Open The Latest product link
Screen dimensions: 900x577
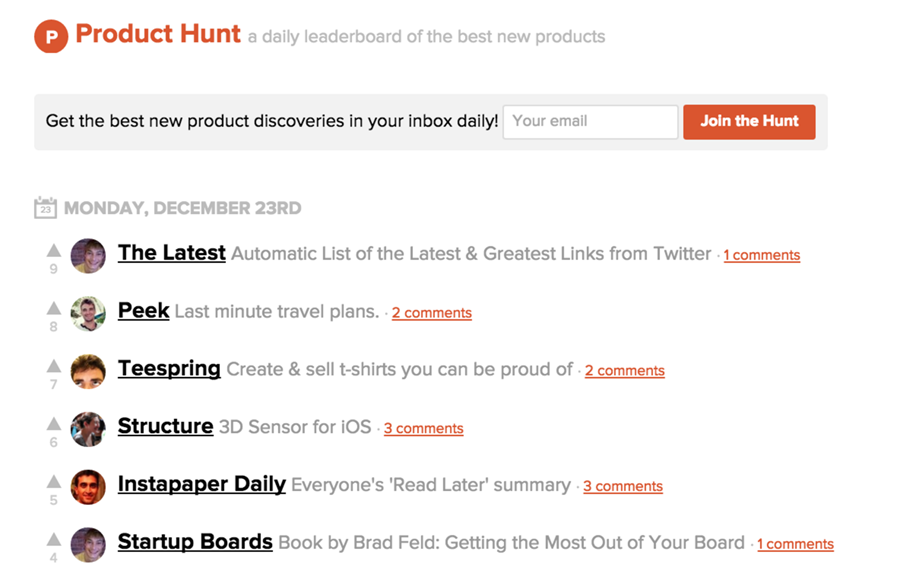[172, 253]
